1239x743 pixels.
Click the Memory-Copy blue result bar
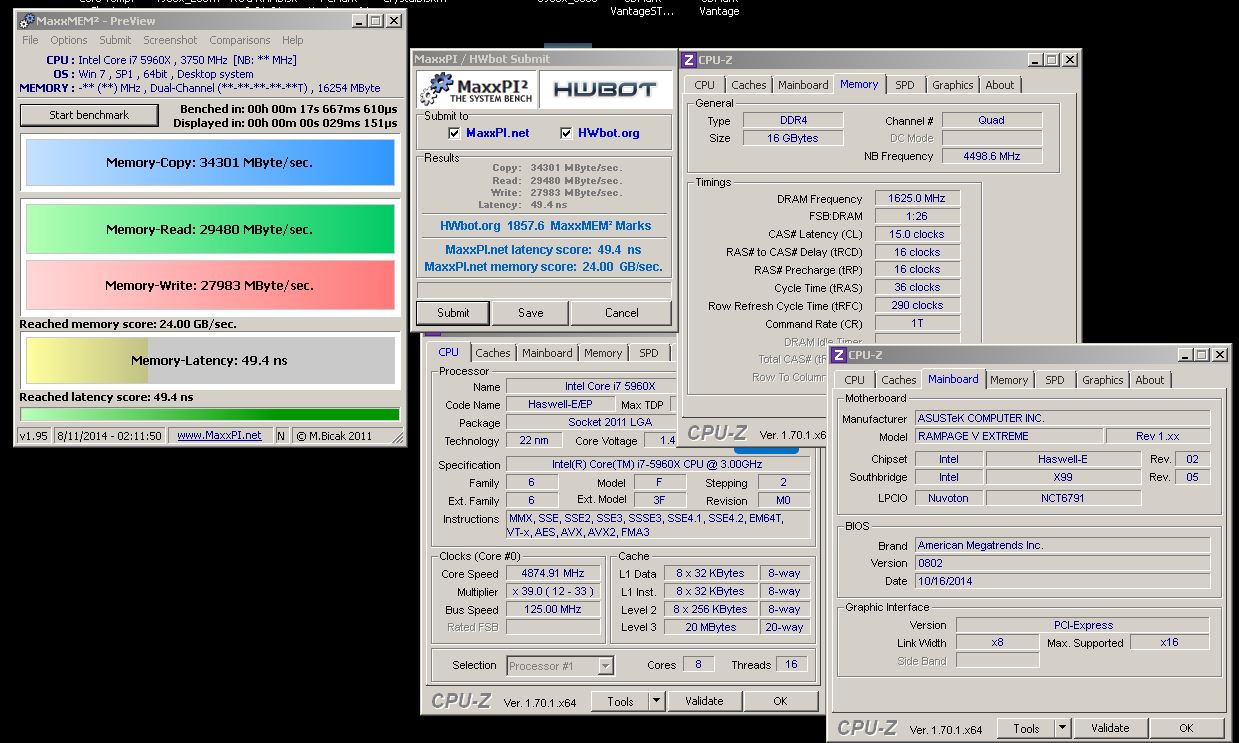point(210,162)
